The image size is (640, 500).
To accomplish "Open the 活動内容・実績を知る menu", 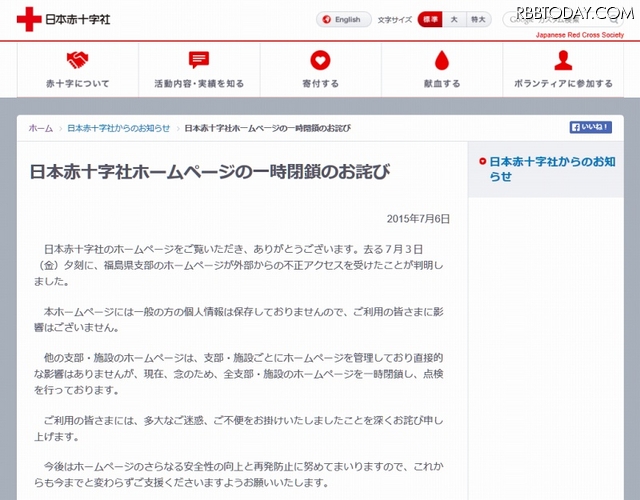I will (199, 70).
